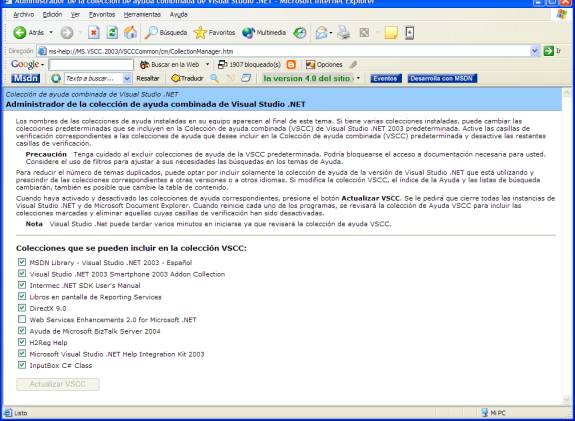Image resolution: width=575 pixels, height=421 pixels.
Task: Uncheck DirectX 9.0 collection checkbox
Action: (22, 308)
